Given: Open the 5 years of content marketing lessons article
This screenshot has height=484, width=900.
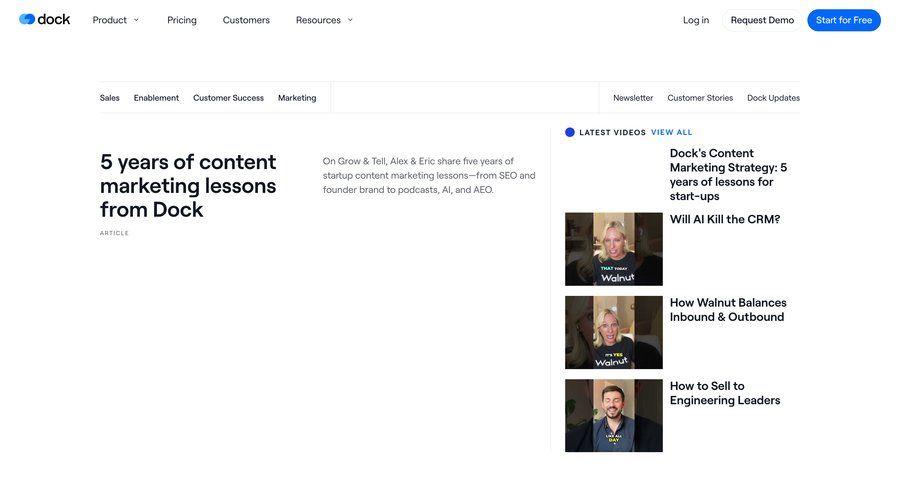Looking at the screenshot, I should tap(188, 185).
